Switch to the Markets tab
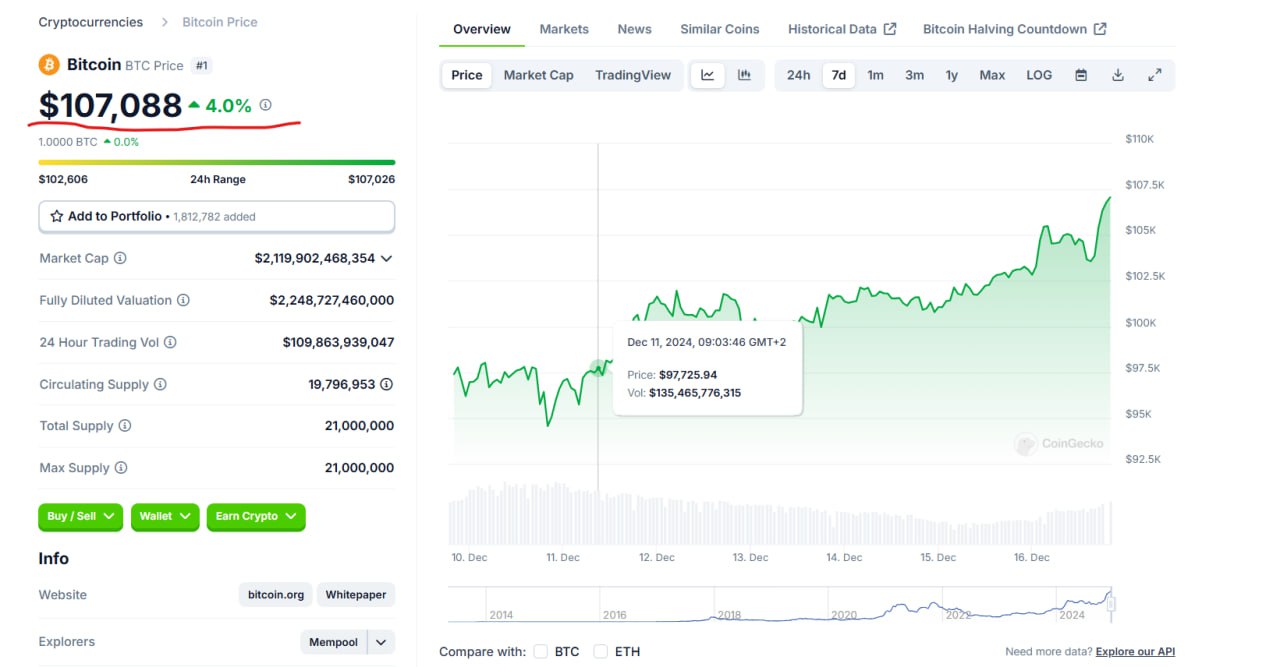 564,29
